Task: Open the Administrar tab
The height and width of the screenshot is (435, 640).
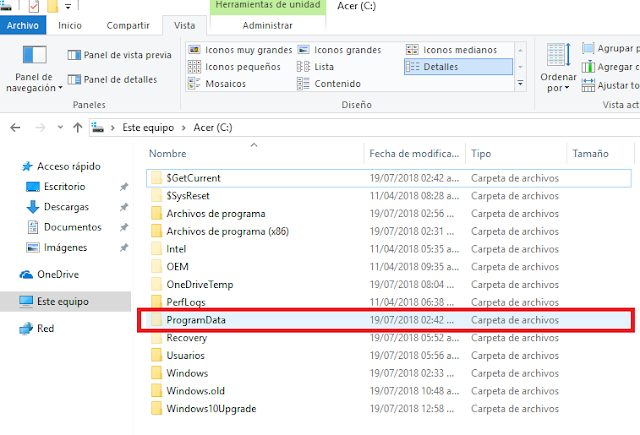Action: [x=267, y=25]
